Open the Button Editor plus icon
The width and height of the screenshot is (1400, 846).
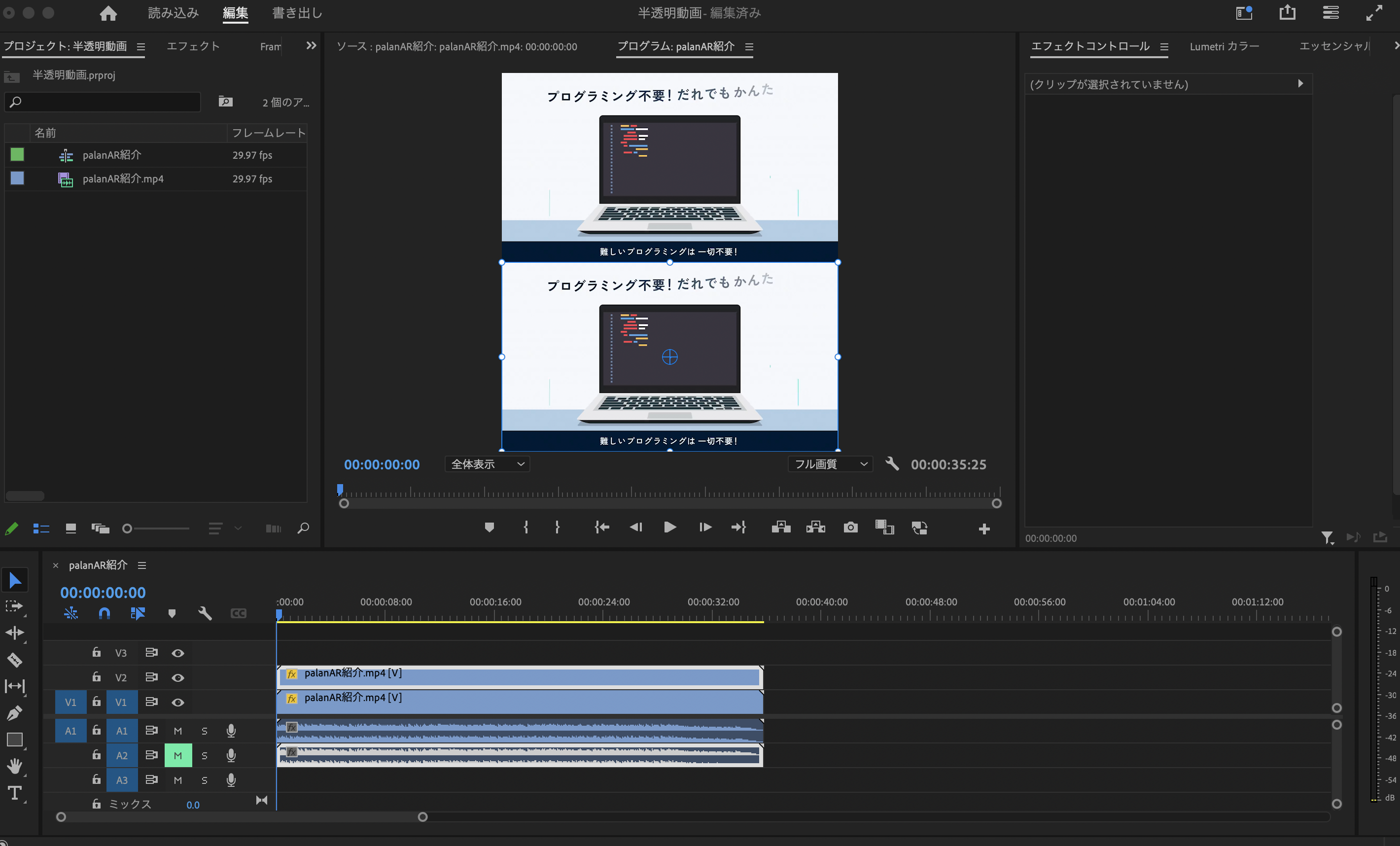click(984, 529)
